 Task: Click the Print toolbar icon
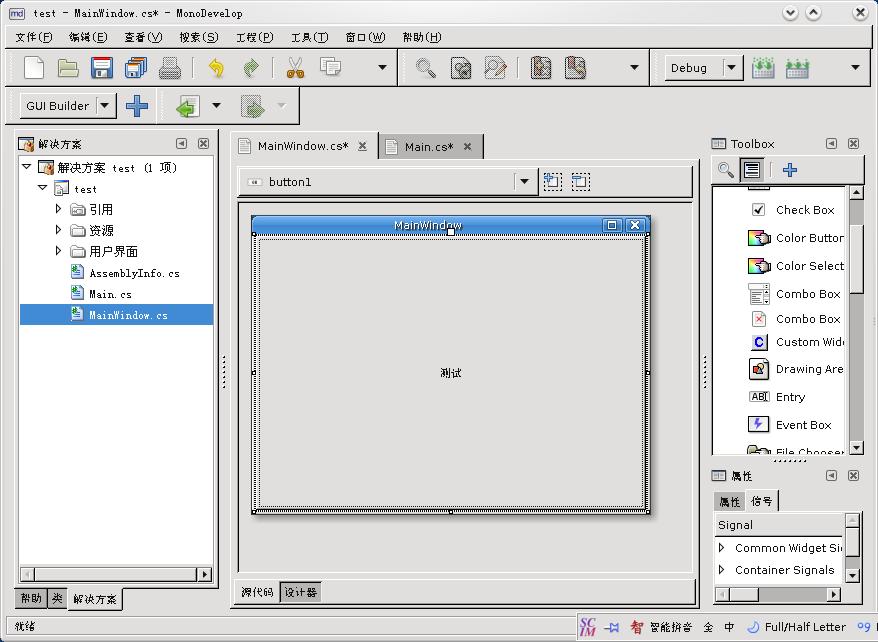tap(170, 68)
